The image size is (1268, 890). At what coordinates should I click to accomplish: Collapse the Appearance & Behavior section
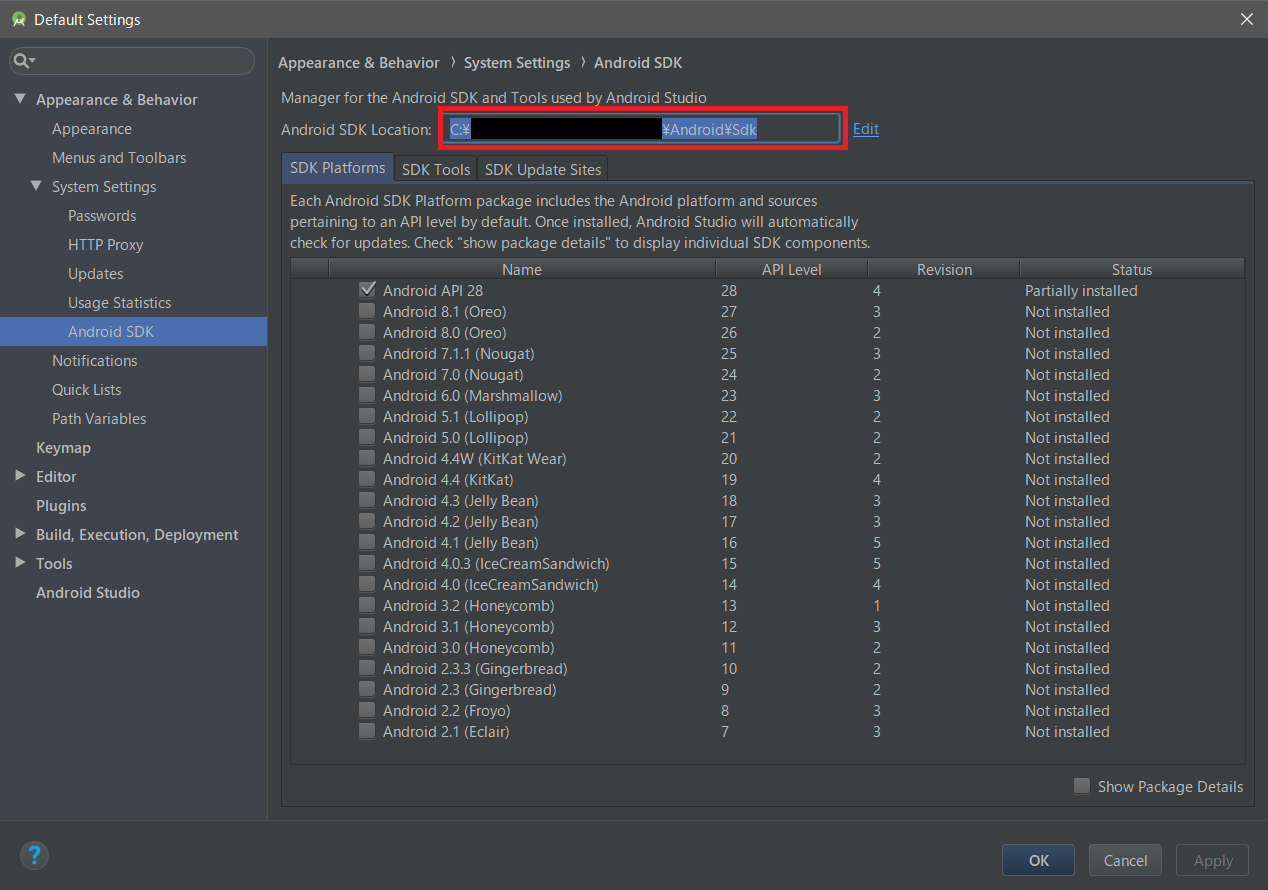pos(20,99)
